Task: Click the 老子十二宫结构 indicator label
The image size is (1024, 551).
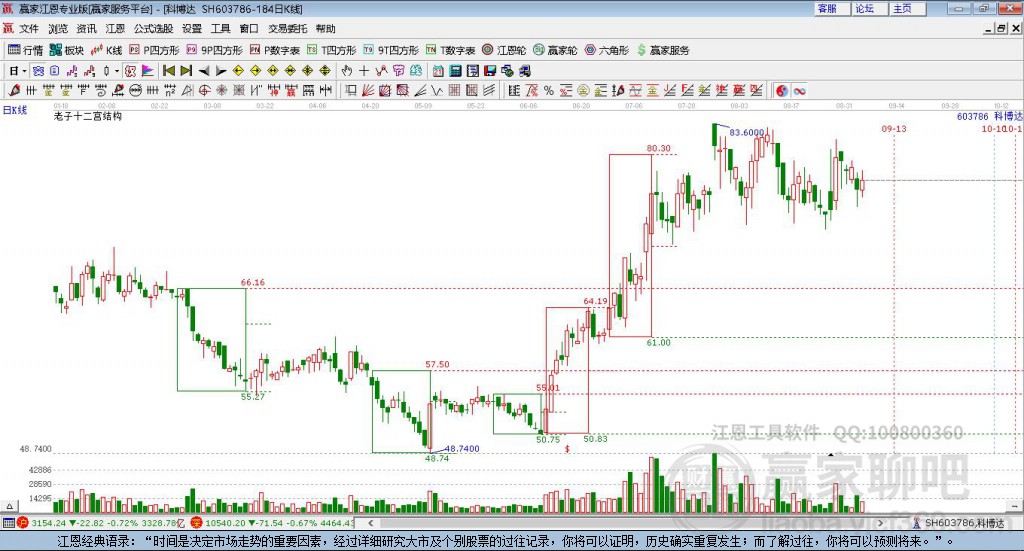Action: pos(88,116)
